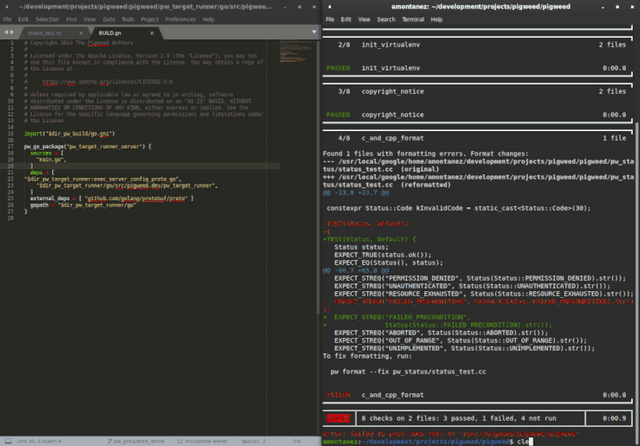Open the Edit menu in Sublime Text

click(23, 19)
